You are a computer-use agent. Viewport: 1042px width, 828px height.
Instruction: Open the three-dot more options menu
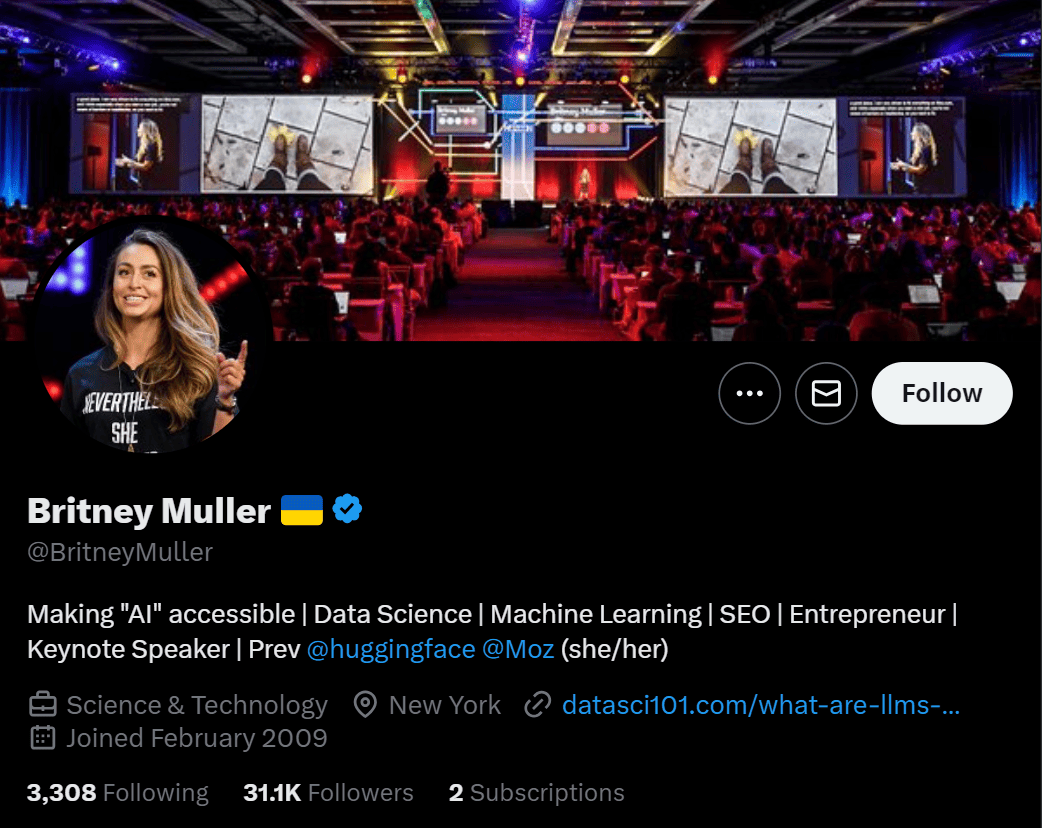(x=749, y=393)
